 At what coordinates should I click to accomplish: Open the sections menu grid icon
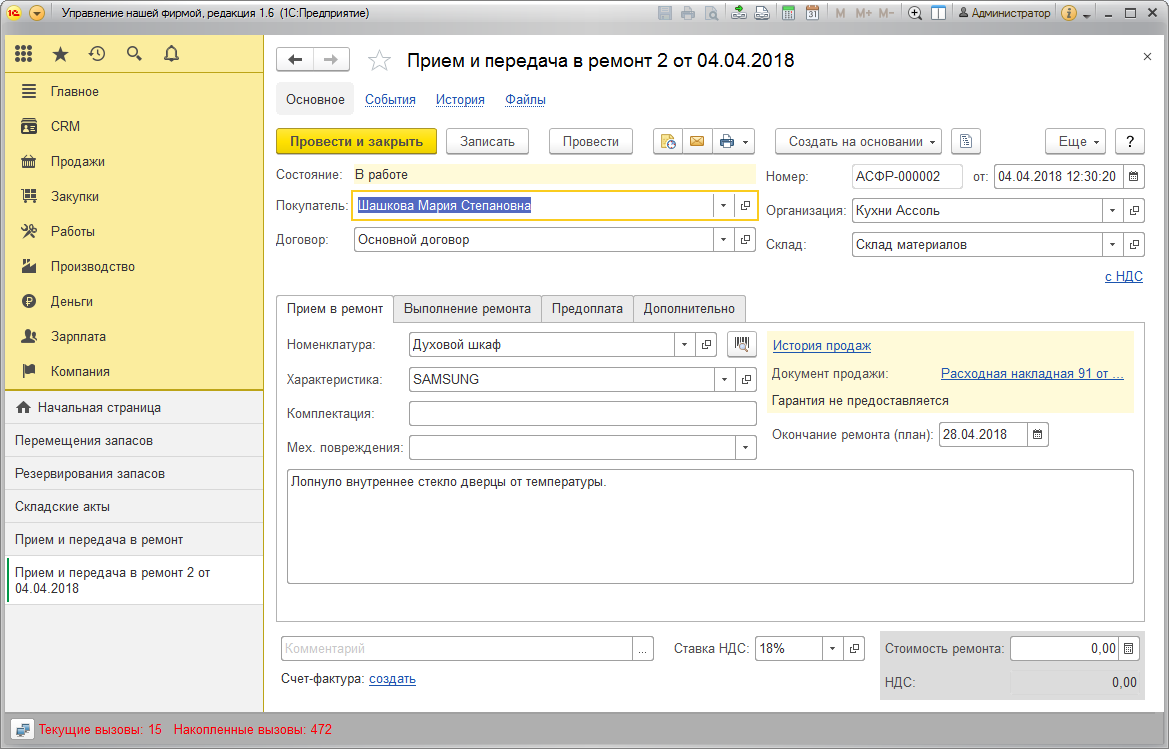point(24,54)
